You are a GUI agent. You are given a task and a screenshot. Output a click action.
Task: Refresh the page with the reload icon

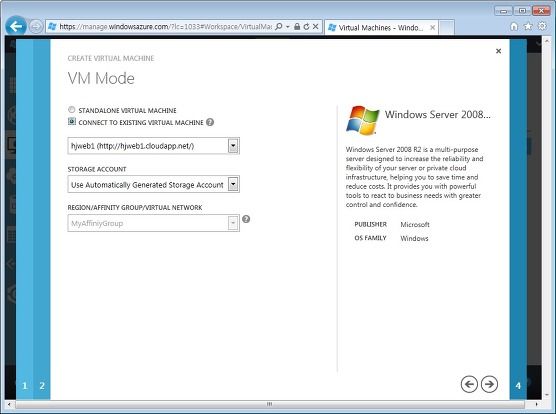[306, 27]
